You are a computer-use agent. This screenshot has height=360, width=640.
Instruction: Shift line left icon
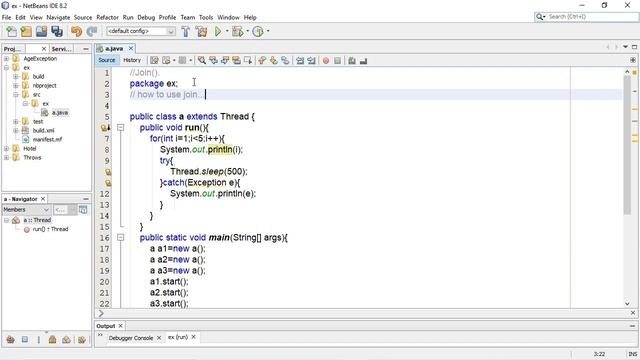click(300, 60)
